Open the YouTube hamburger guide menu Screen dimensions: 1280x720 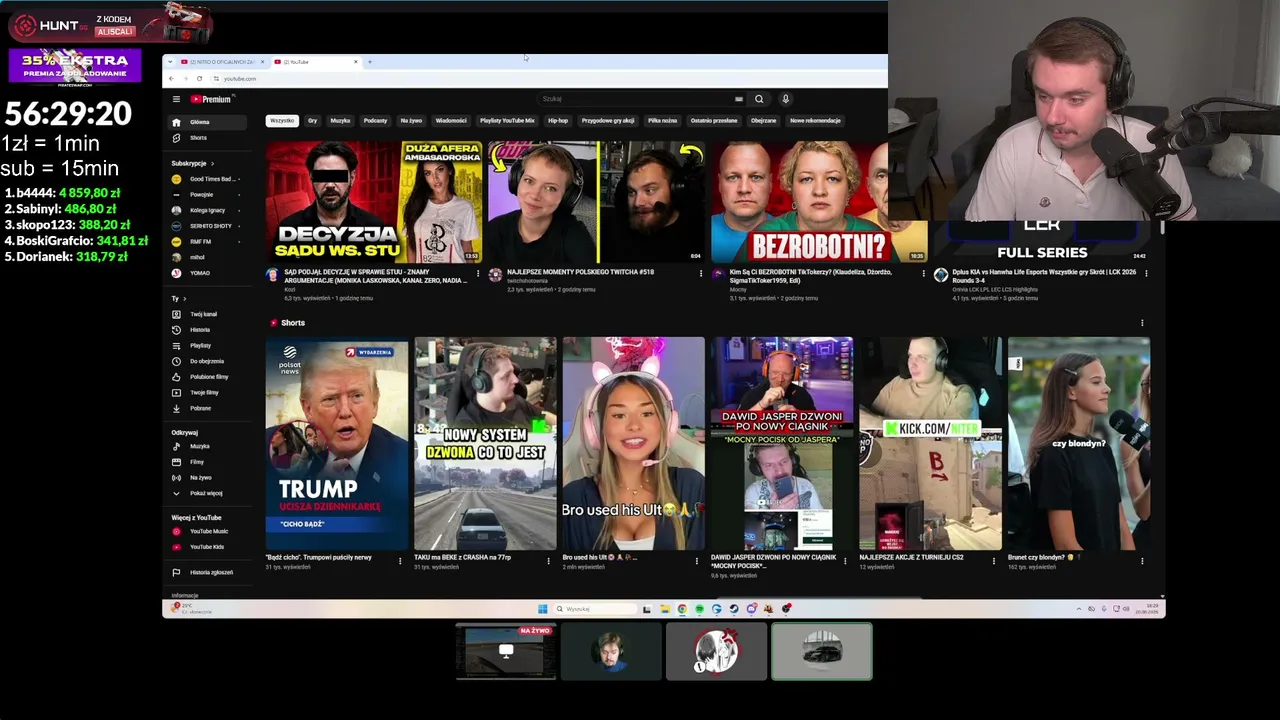click(x=176, y=99)
